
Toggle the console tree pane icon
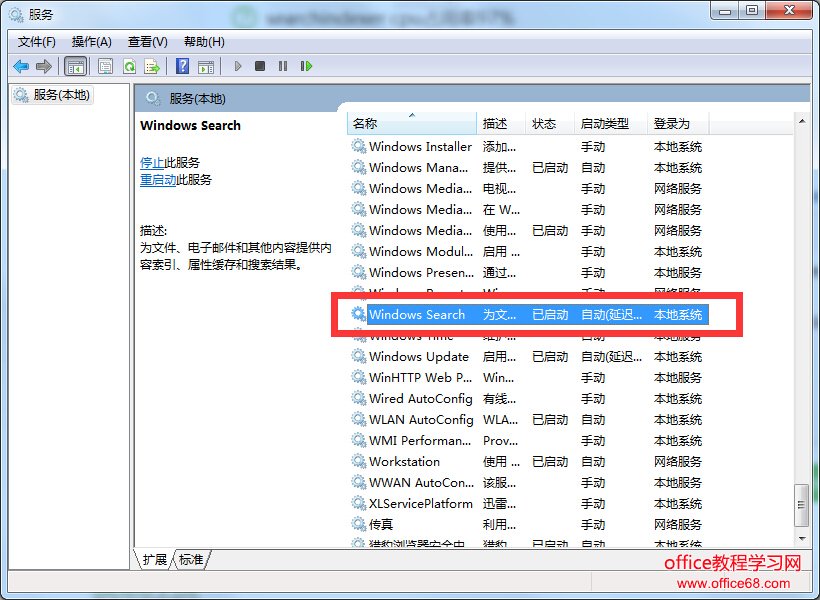tap(75, 67)
